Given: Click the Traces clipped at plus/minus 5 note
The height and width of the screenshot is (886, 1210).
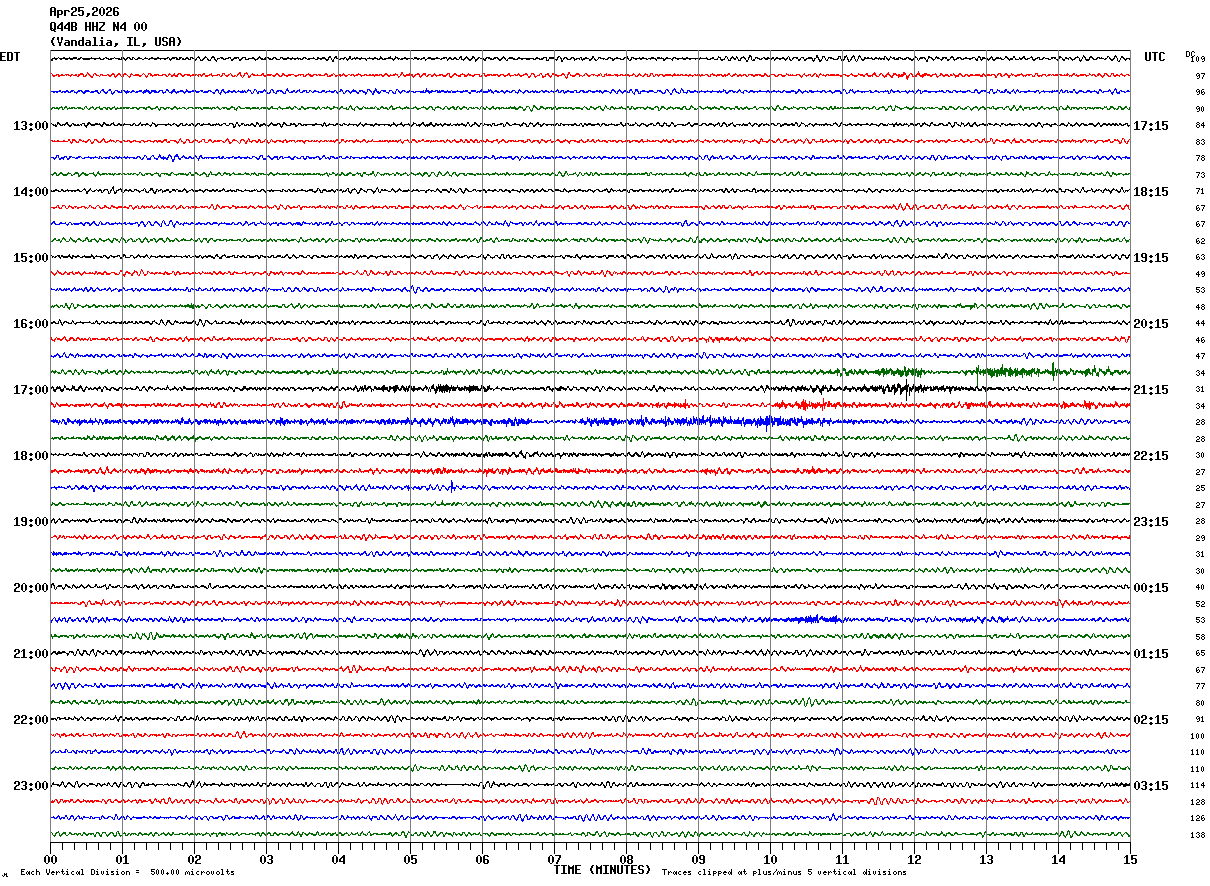Looking at the screenshot, I should (784, 873).
